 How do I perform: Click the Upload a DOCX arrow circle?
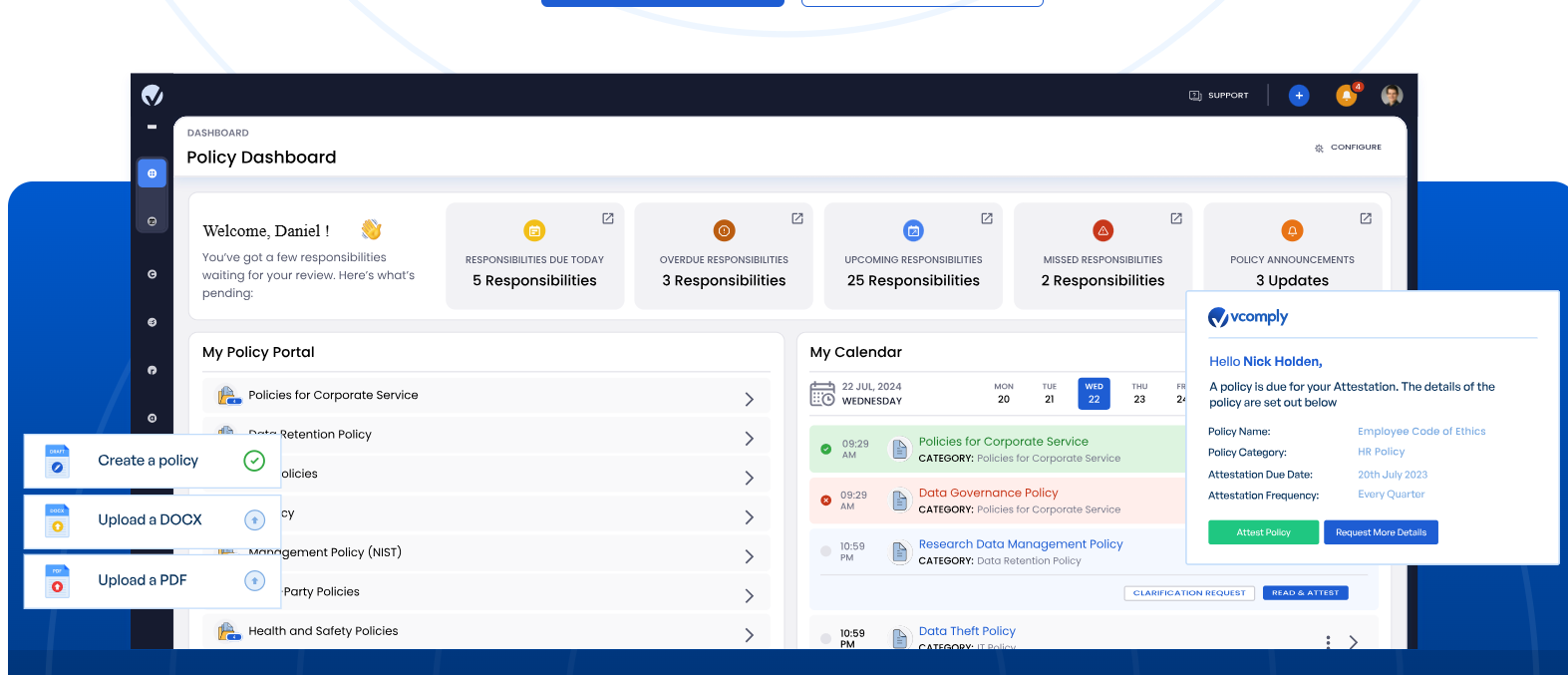pos(254,520)
